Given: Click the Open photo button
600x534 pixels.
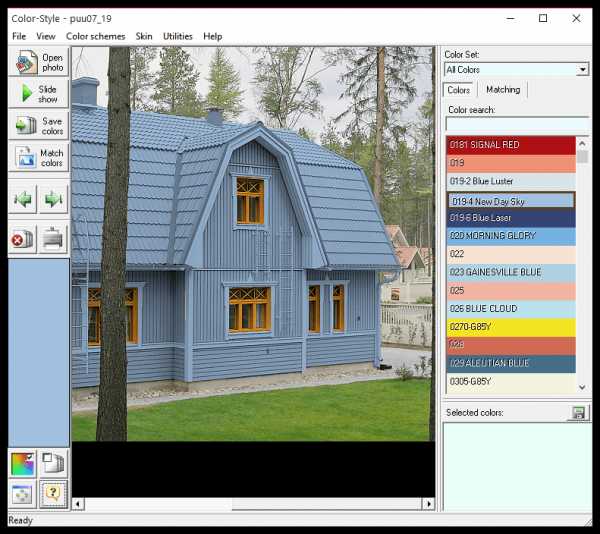Looking at the screenshot, I should click(39, 63).
